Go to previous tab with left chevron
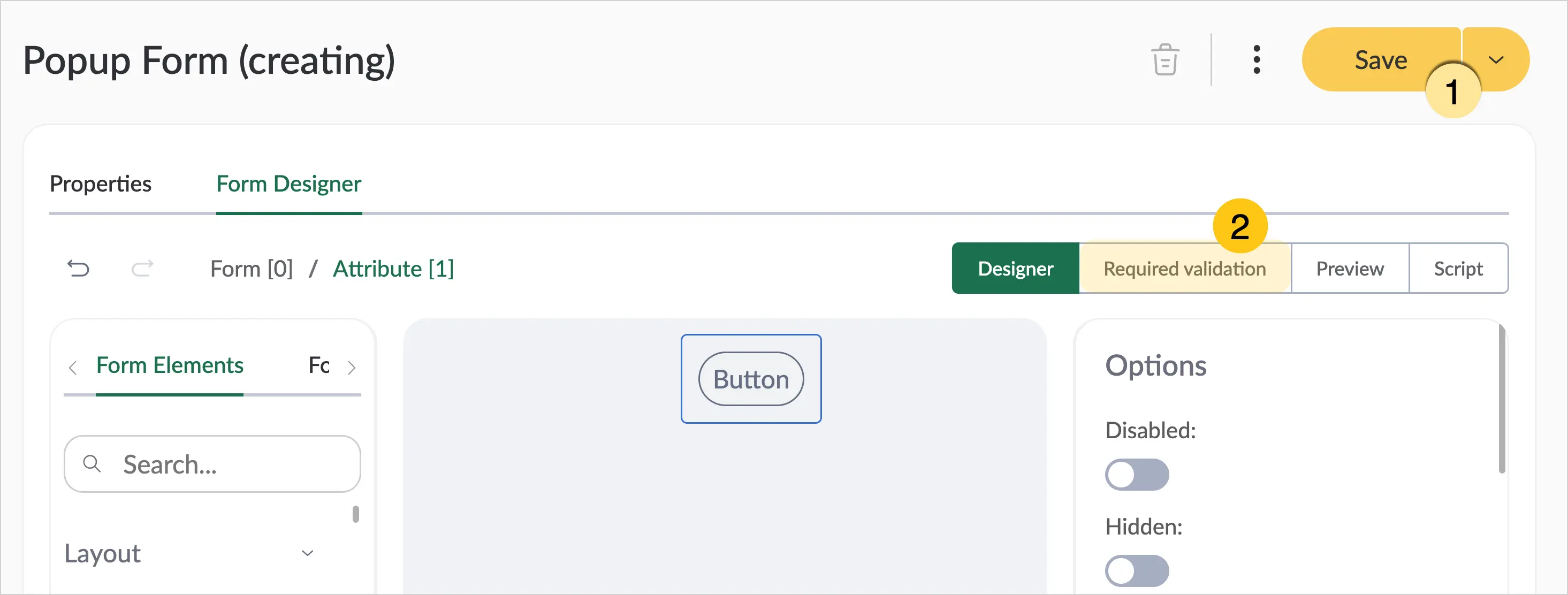The image size is (1568, 595). pyautogui.click(x=73, y=367)
